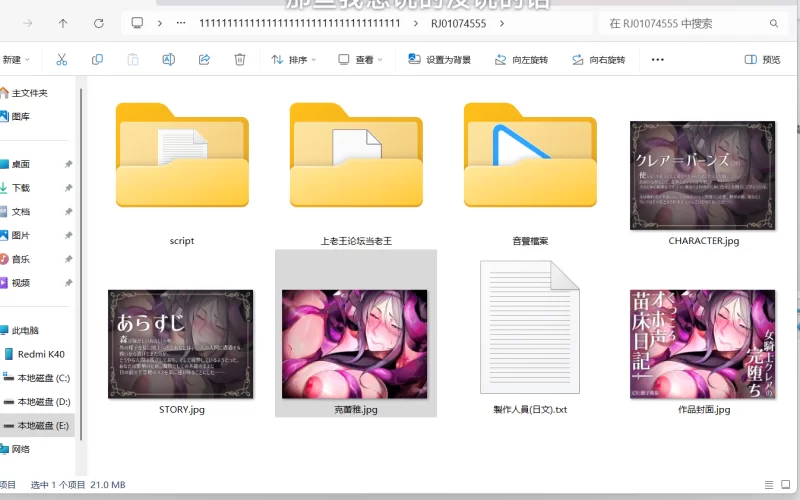Expand chevron next to the monitor icon
This screenshot has height=500, width=800.
coord(160,23)
